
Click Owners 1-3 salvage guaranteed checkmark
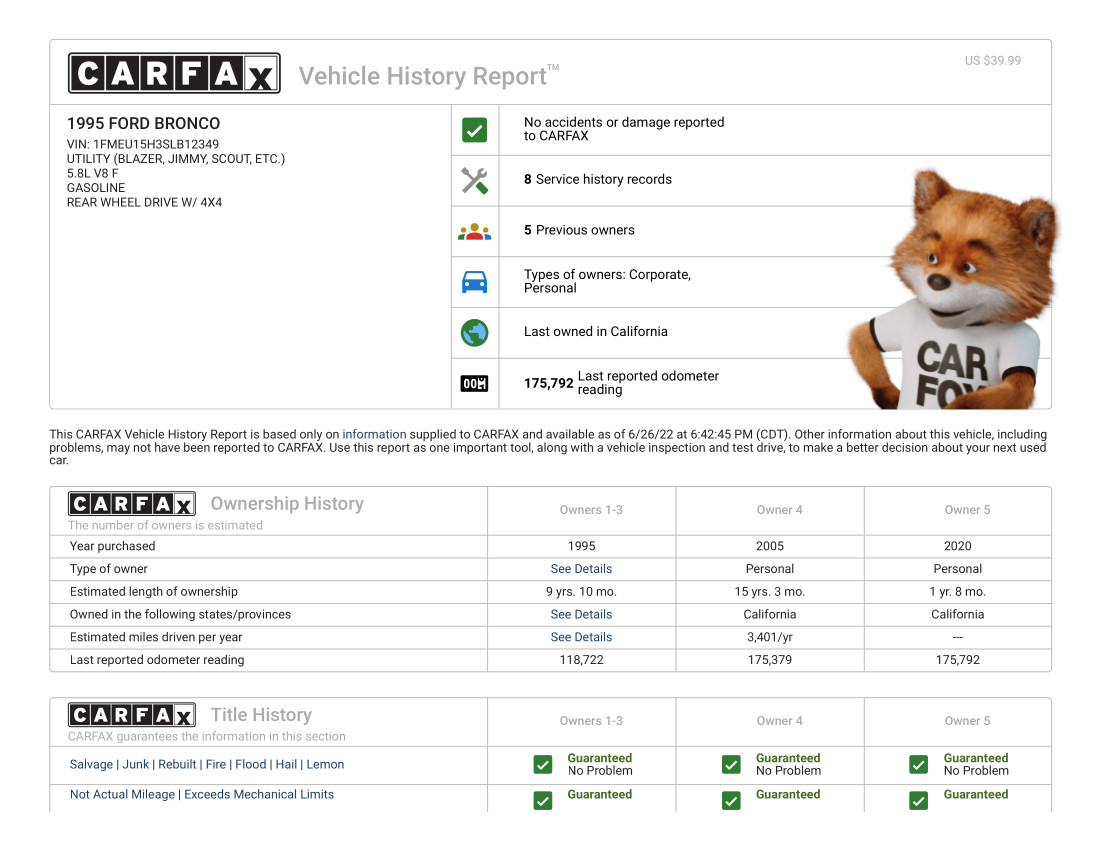coord(543,765)
